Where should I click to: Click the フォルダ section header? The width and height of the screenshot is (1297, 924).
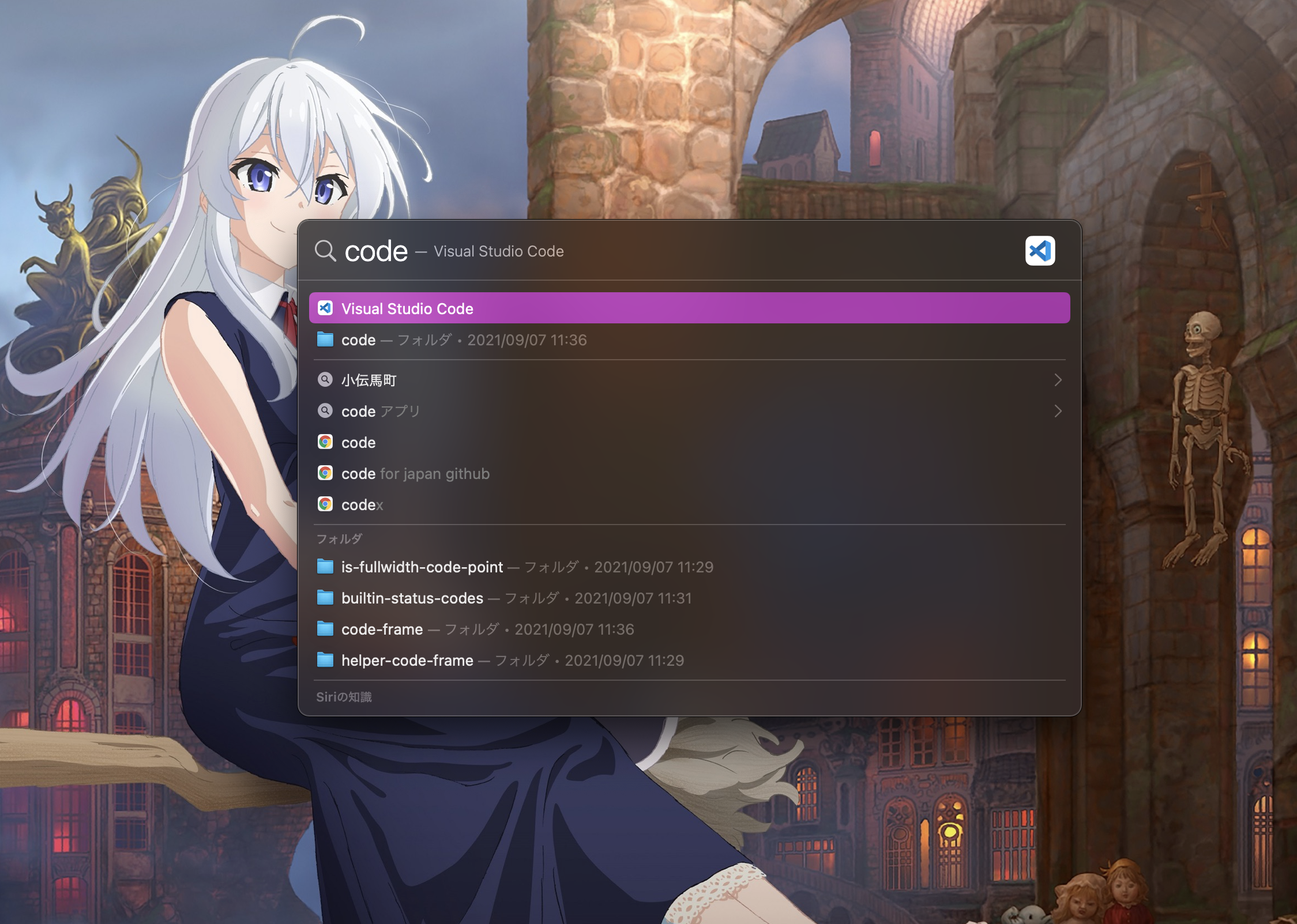(339, 539)
